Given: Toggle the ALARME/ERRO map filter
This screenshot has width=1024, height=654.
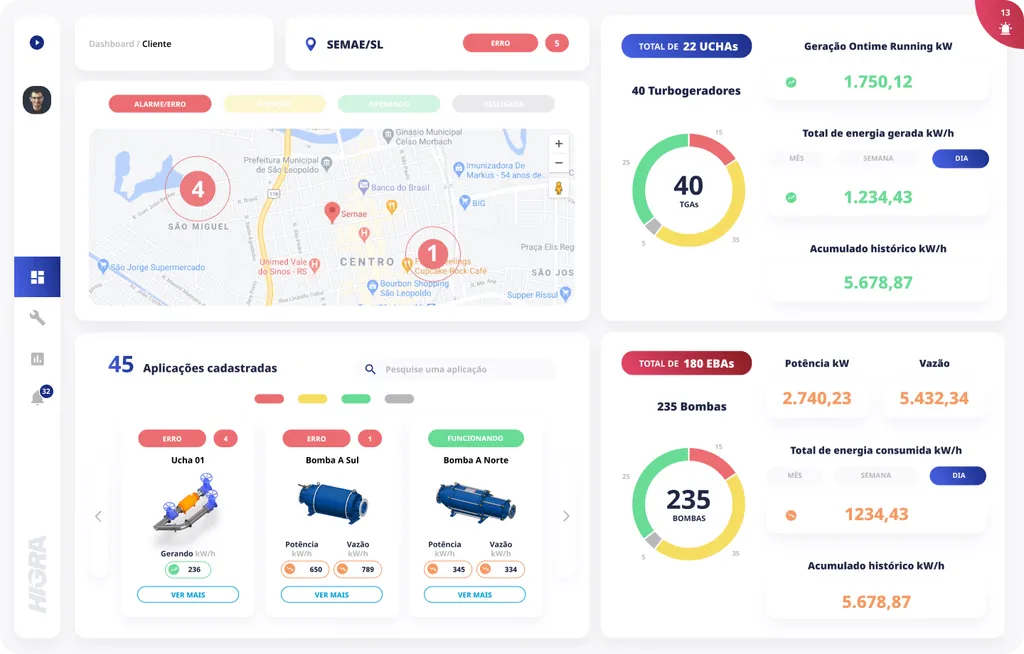Looking at the screenshot, I should pyautogui.click(x=160, y=104).
